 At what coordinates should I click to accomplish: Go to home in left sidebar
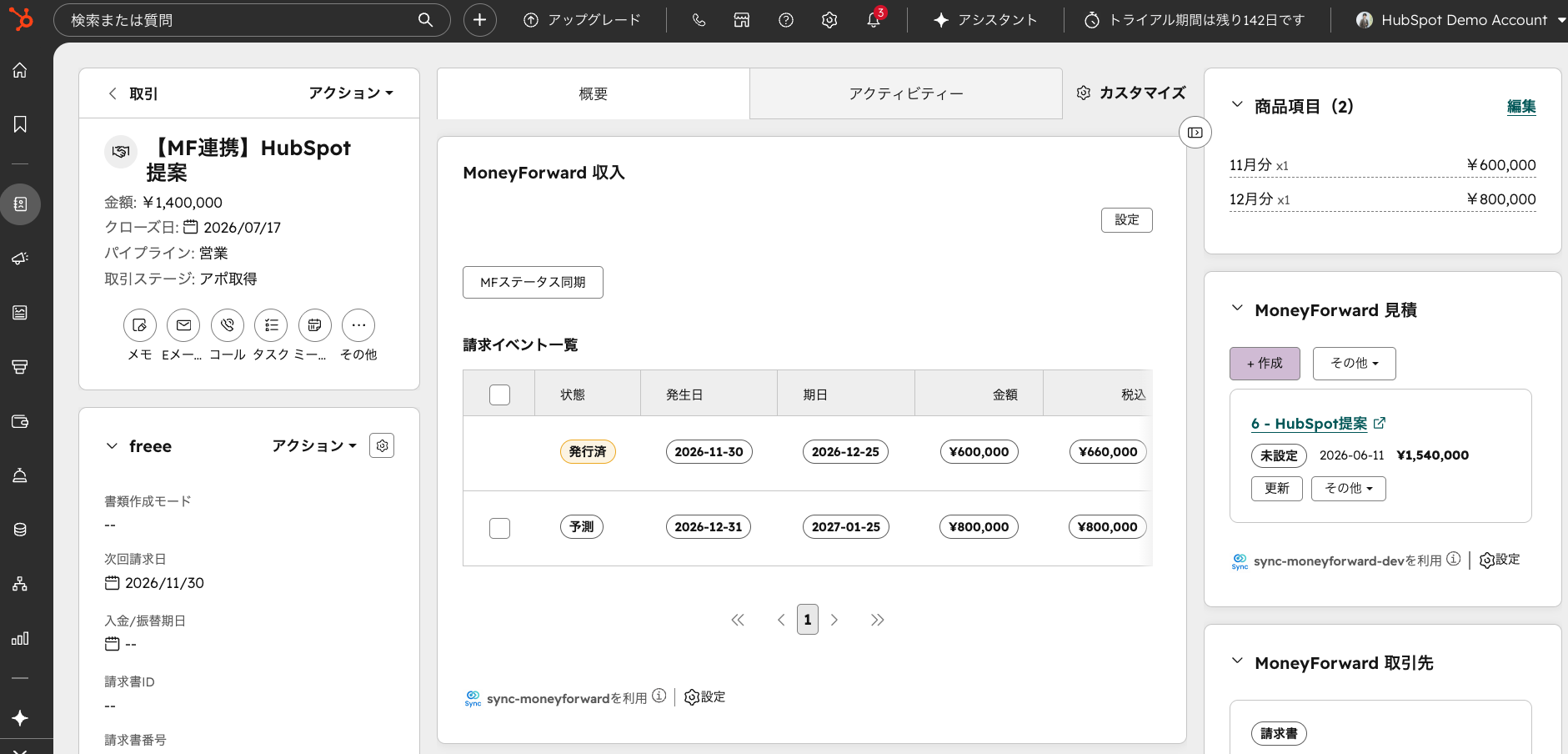(20, 70)
